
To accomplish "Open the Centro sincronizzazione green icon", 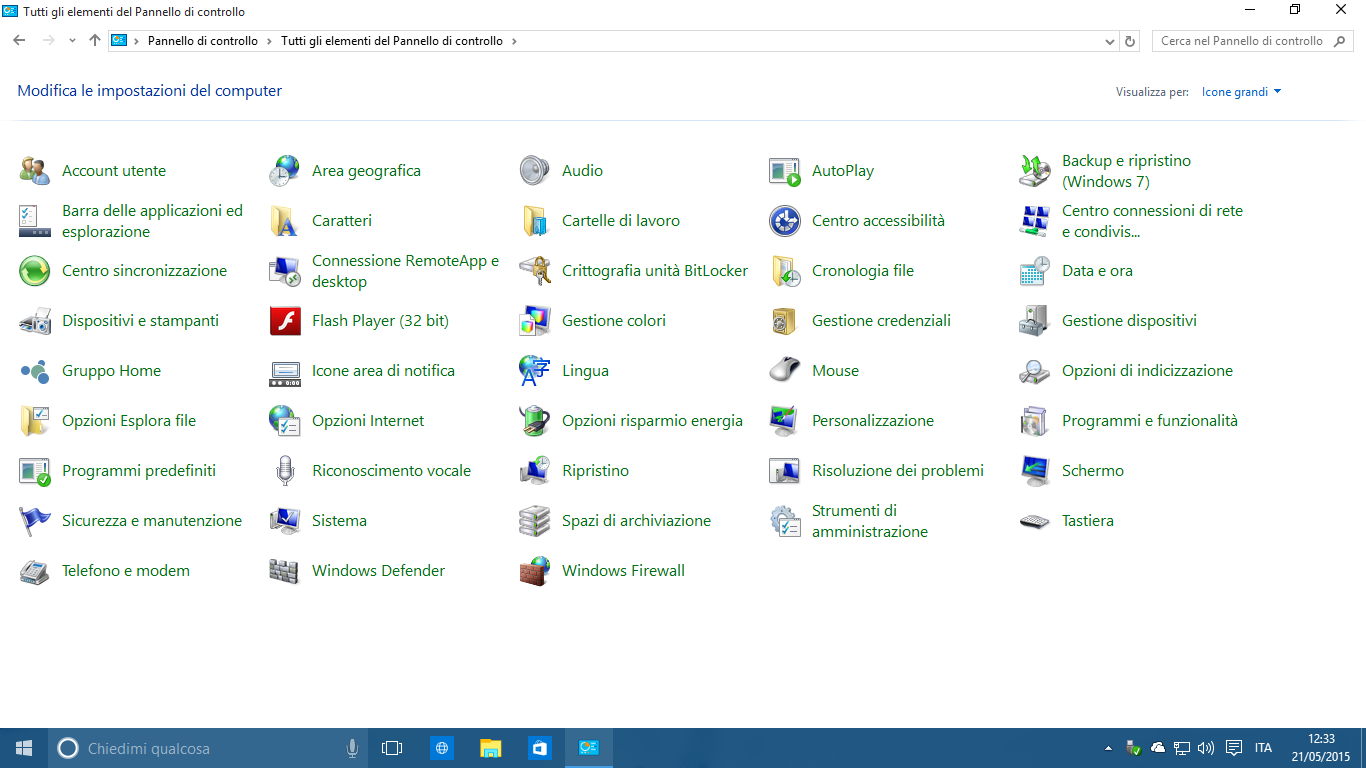I will tap(35, 271).
